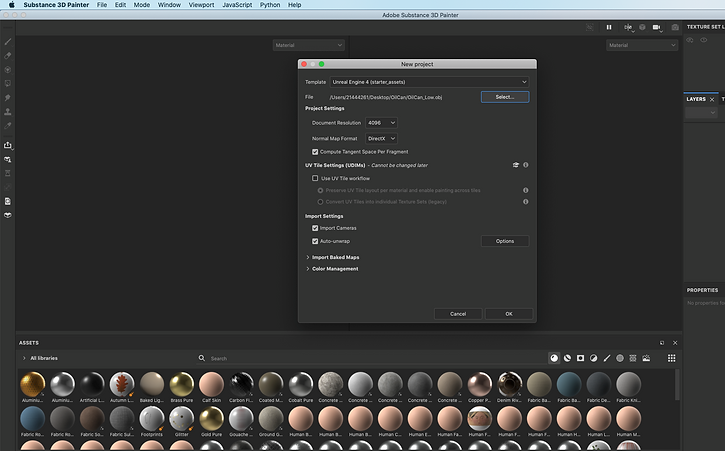Toggle the symmetry icon in the top toolbar

[628, 27]
